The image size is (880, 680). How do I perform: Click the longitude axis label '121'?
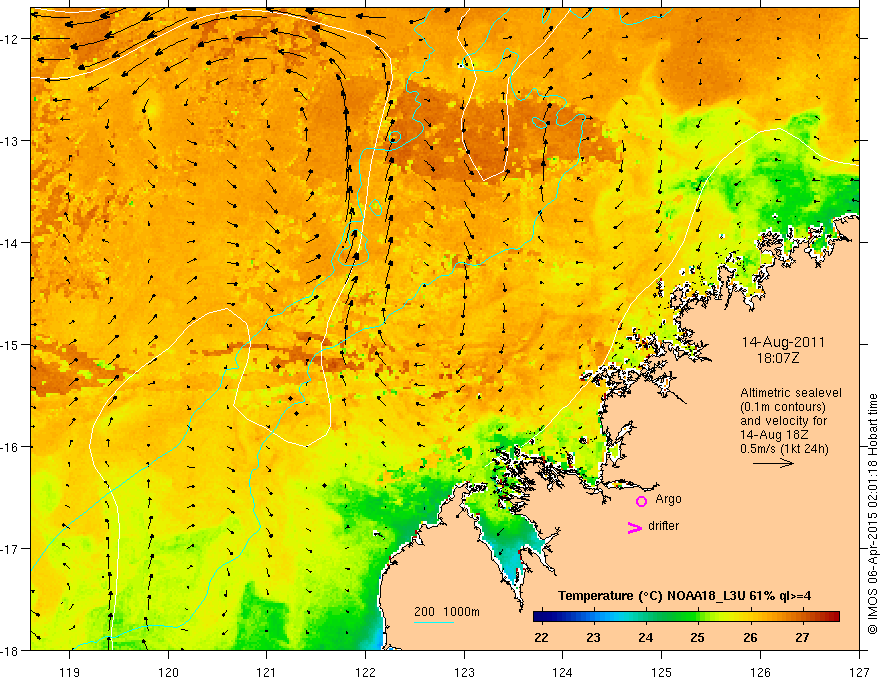[267, 672]
